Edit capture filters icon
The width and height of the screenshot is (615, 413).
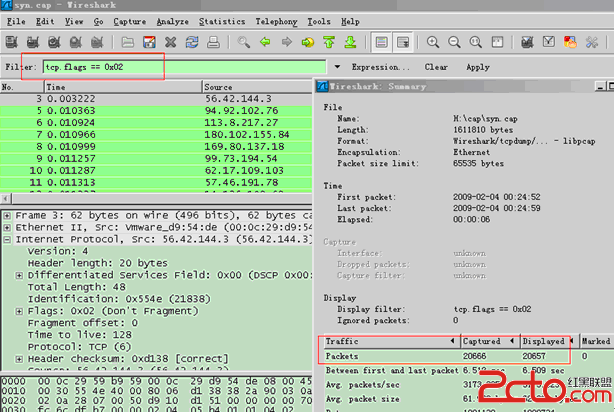pos(527,42)
